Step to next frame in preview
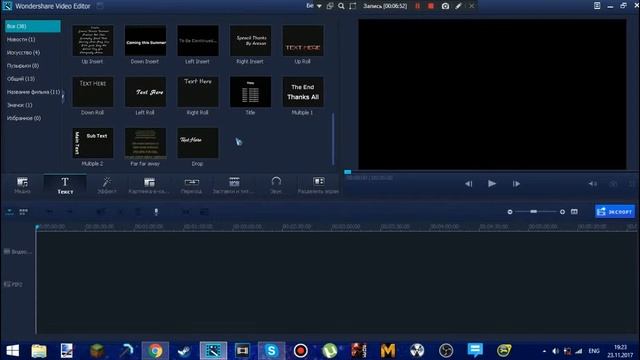The width and height of the screenshot is (640, 360). click(x=516, y=184)
